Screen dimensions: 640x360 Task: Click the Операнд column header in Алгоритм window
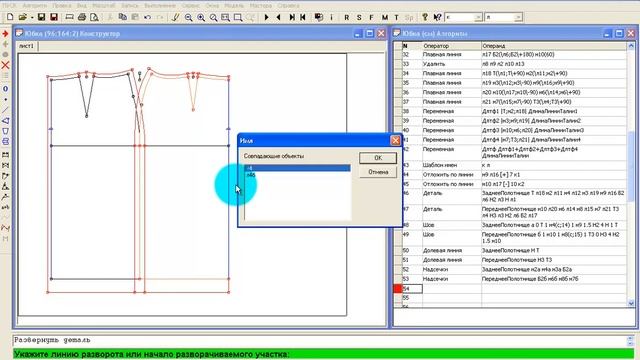(x=554, y=46)
